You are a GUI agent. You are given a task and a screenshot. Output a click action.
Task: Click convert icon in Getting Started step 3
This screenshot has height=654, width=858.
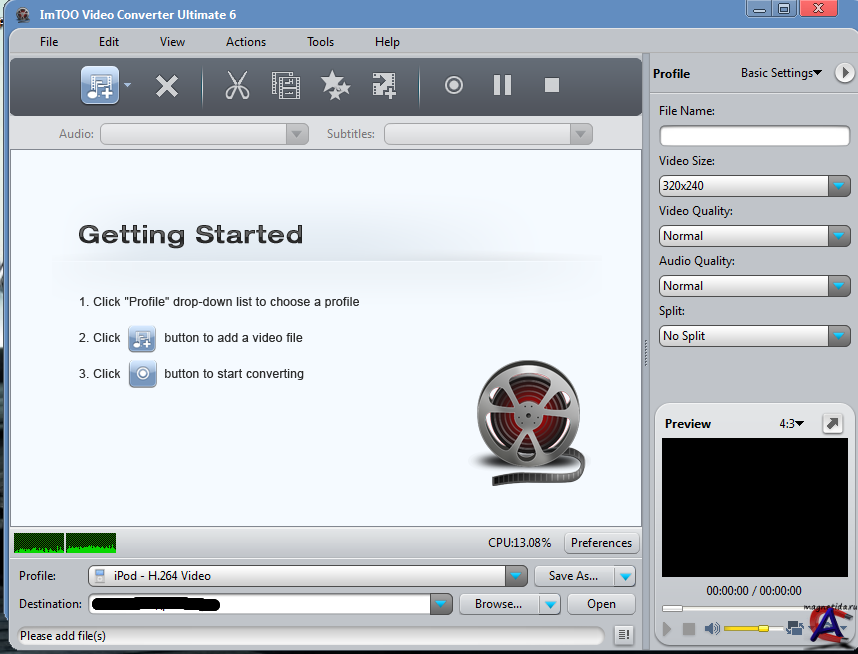click(x=142, y=374)
